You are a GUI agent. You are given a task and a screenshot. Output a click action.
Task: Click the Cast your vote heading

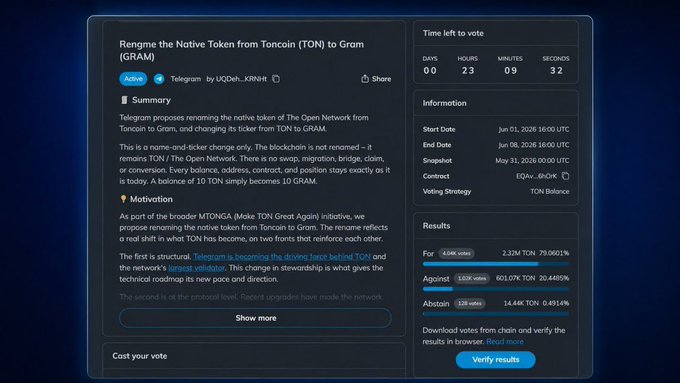(x=140, y=356)
